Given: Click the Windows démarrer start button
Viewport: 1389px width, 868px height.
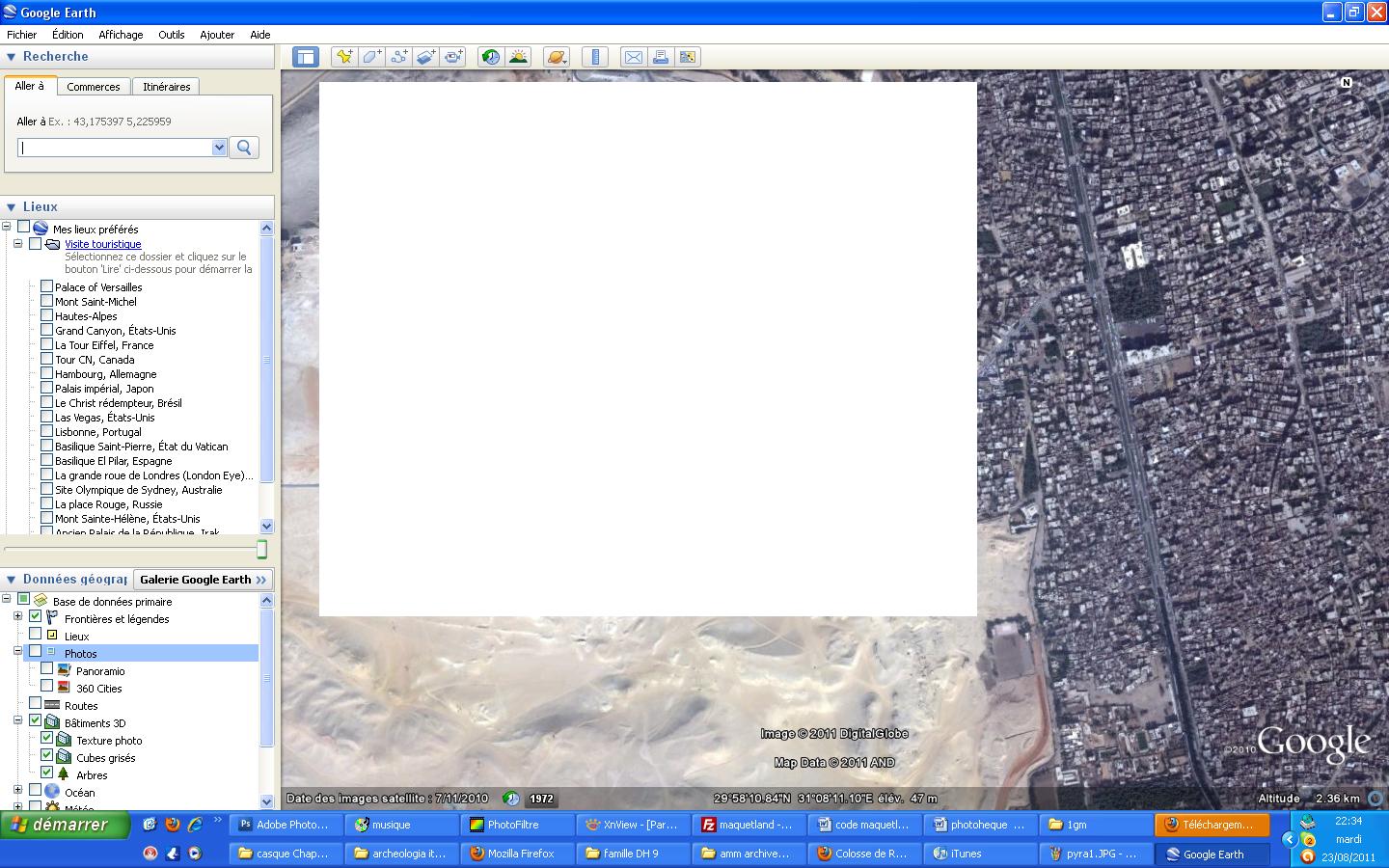Looking at the screenshot, I should 66,825.
